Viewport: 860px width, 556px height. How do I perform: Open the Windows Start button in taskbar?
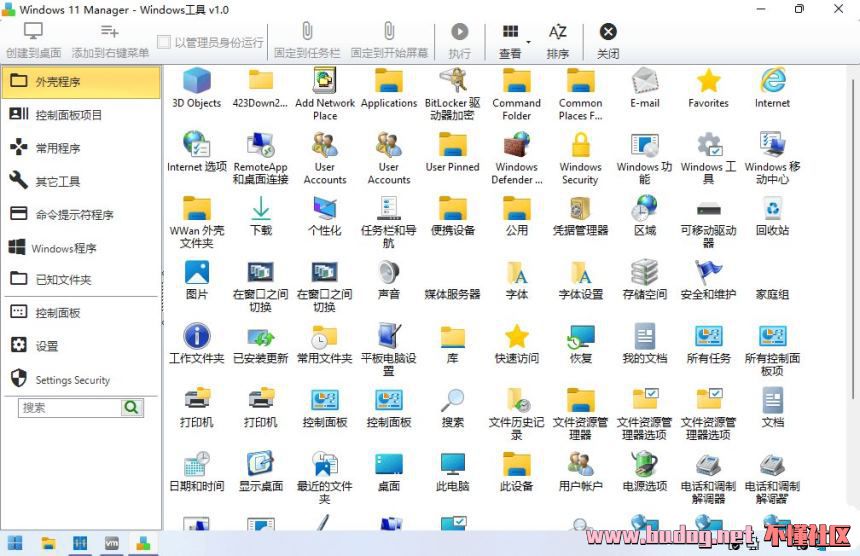(x=15, y=543)
